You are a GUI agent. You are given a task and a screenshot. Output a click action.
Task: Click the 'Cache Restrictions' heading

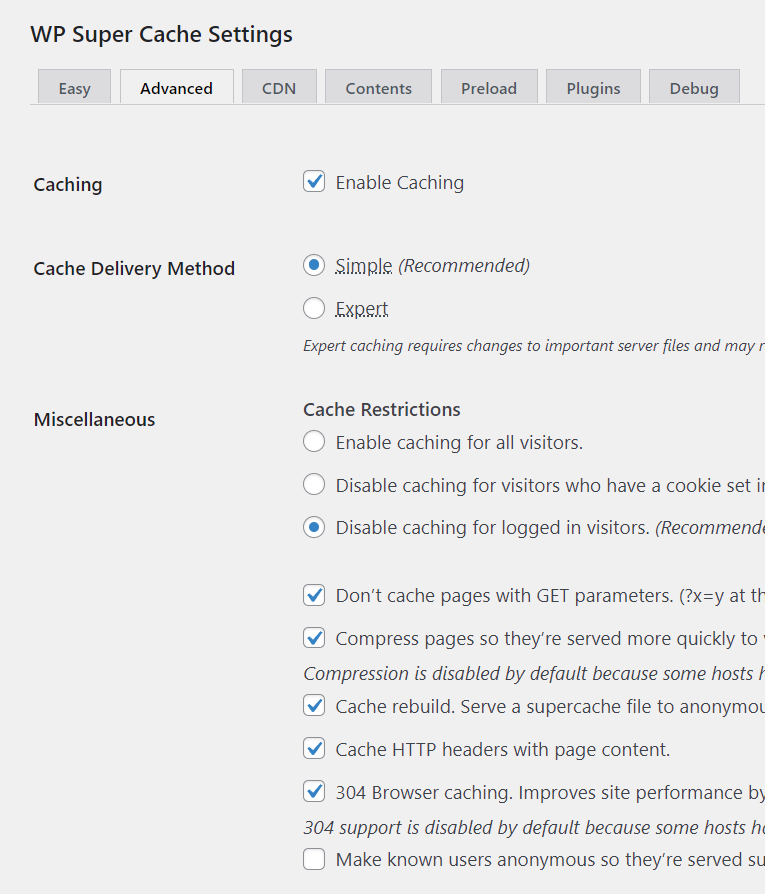coord(381,409)
